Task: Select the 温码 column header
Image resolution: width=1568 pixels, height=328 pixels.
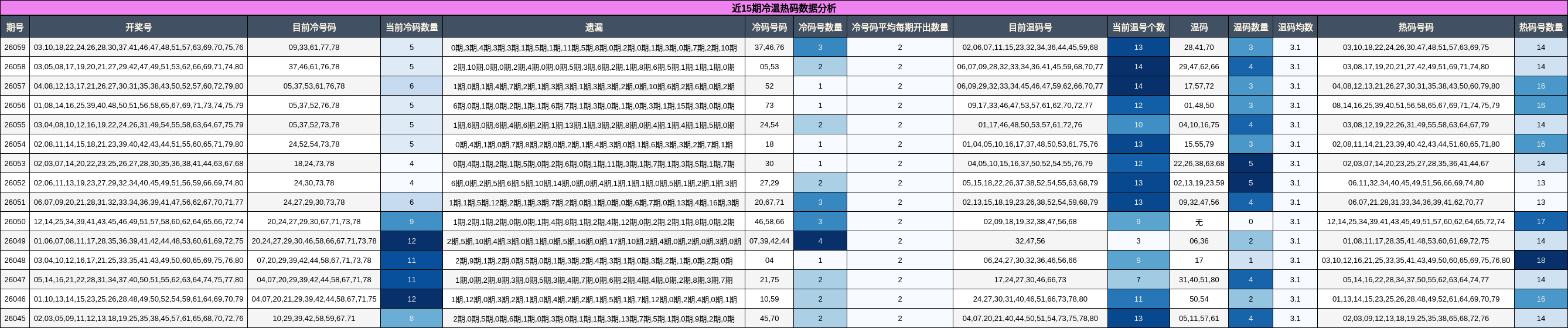Action: [1198, 27]
